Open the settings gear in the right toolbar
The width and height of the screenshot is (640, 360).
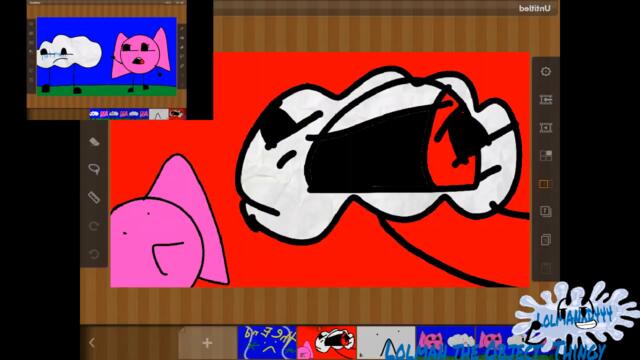(546, 71)
